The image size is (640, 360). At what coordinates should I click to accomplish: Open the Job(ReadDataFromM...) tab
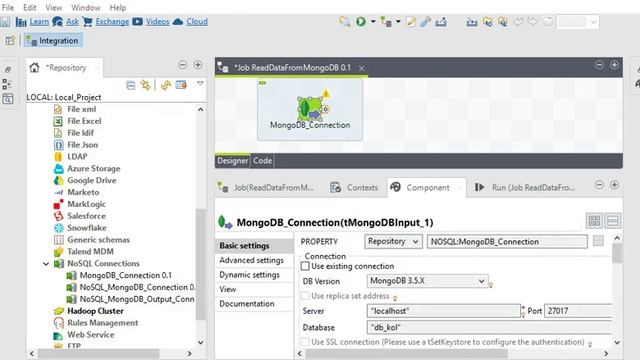point(266,187)
